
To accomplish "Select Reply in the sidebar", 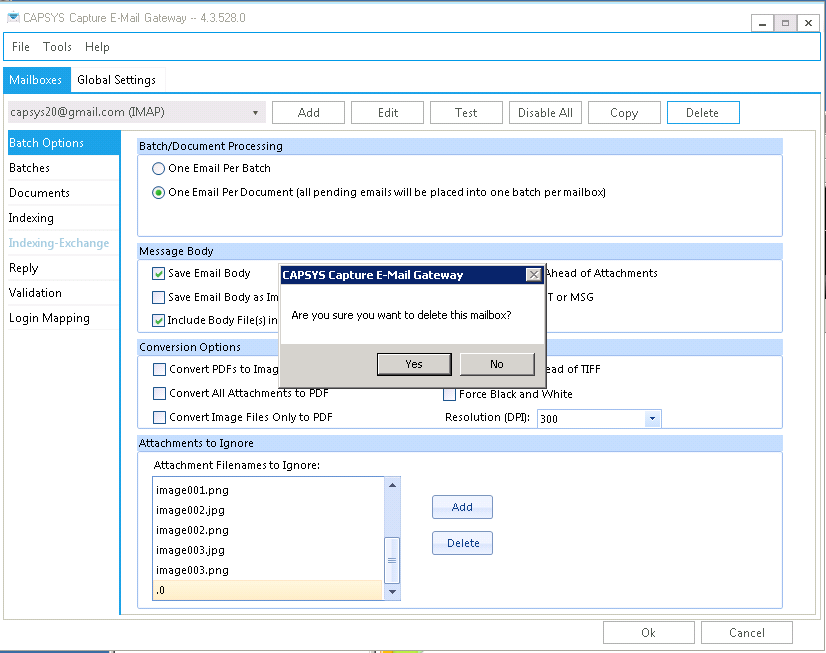I will click(x=64, y=268).
